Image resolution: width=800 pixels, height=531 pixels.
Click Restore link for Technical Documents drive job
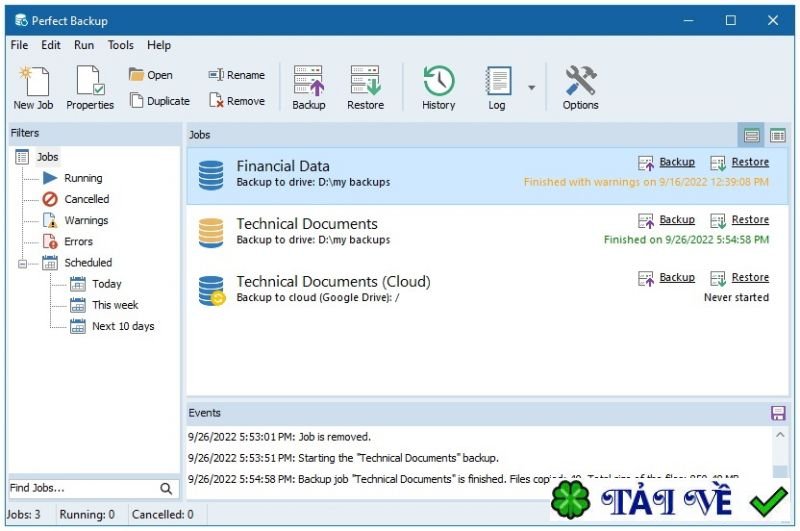750,220
